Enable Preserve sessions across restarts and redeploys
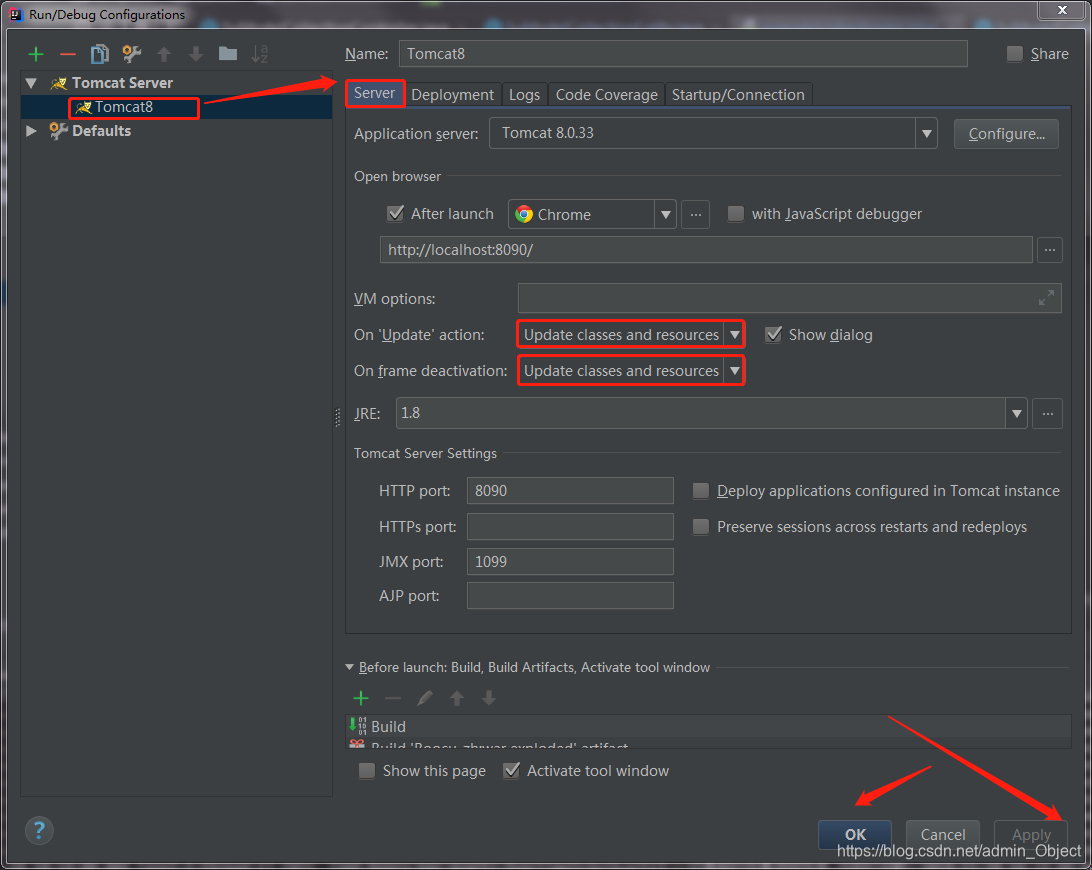 [x=701, y=527]
